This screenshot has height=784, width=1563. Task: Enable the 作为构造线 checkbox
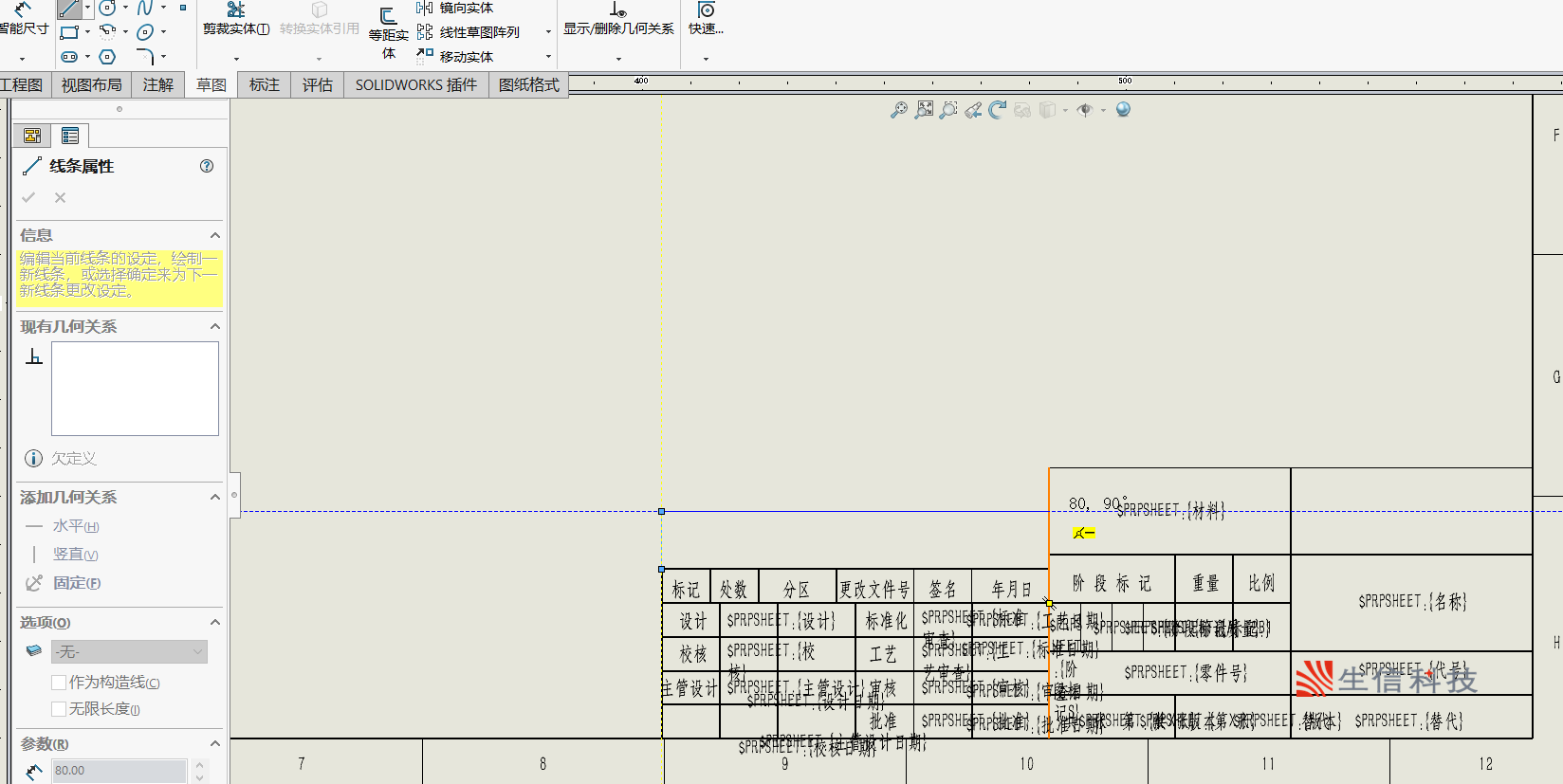(x=59, y=683)
